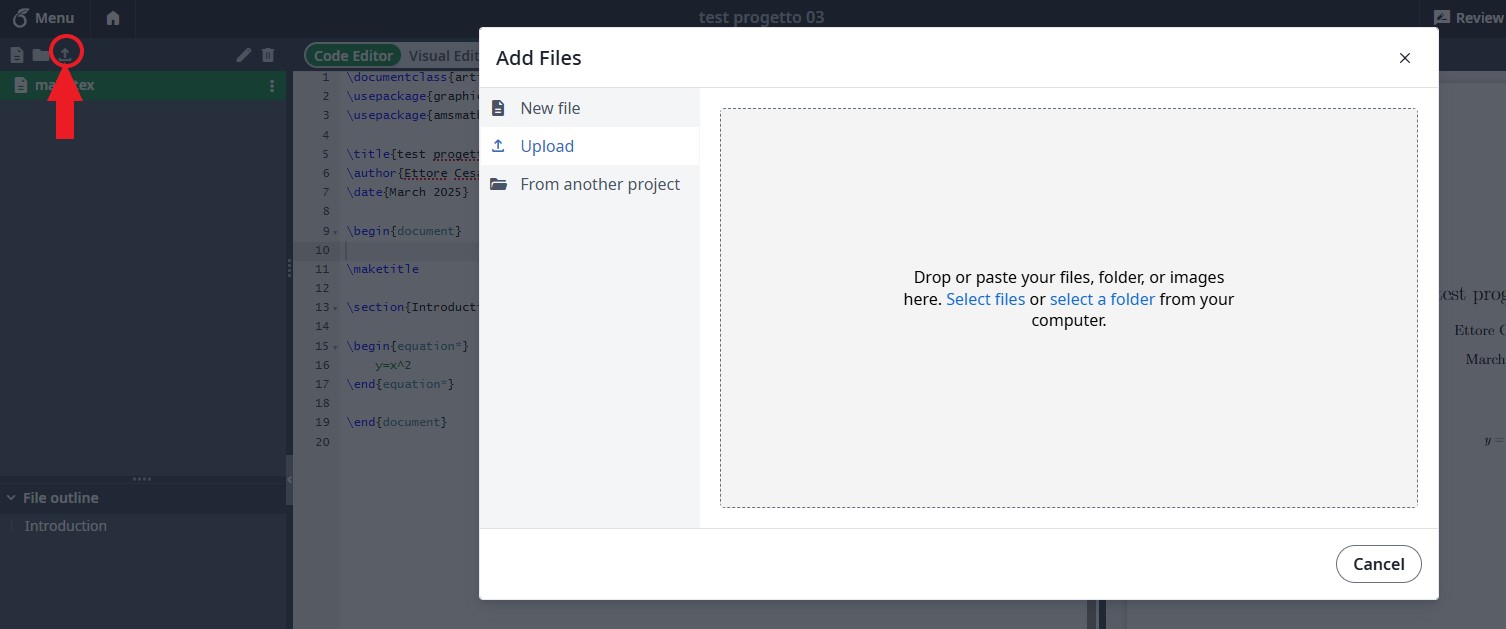Open the Review panel
Screen dimensions: 1506x629
[1468, 17]
